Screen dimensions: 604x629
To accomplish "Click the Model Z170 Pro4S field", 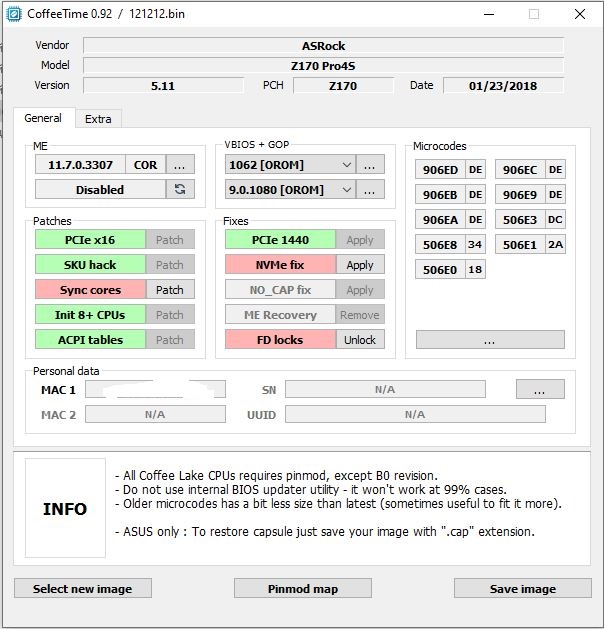I will click(x=324, y=65).
